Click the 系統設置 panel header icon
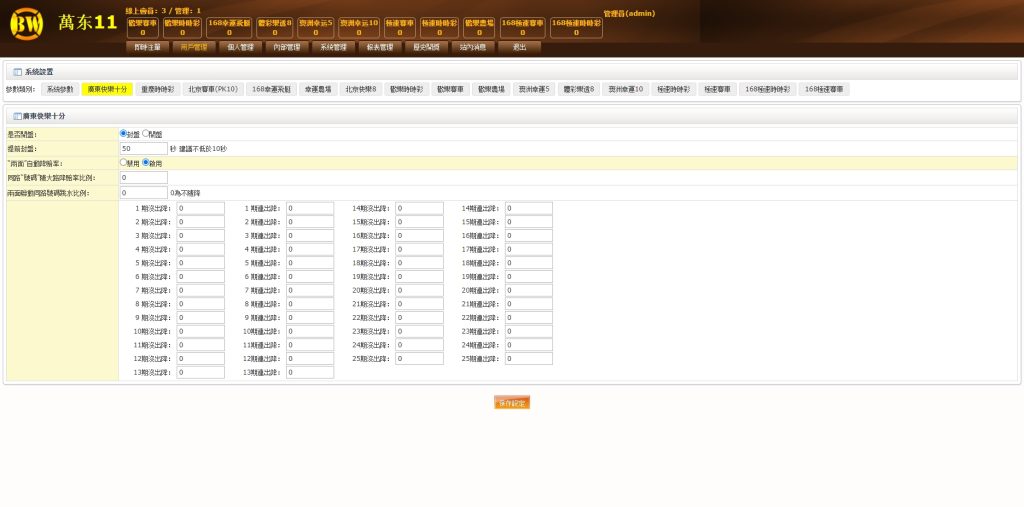 tap(18, 72)
